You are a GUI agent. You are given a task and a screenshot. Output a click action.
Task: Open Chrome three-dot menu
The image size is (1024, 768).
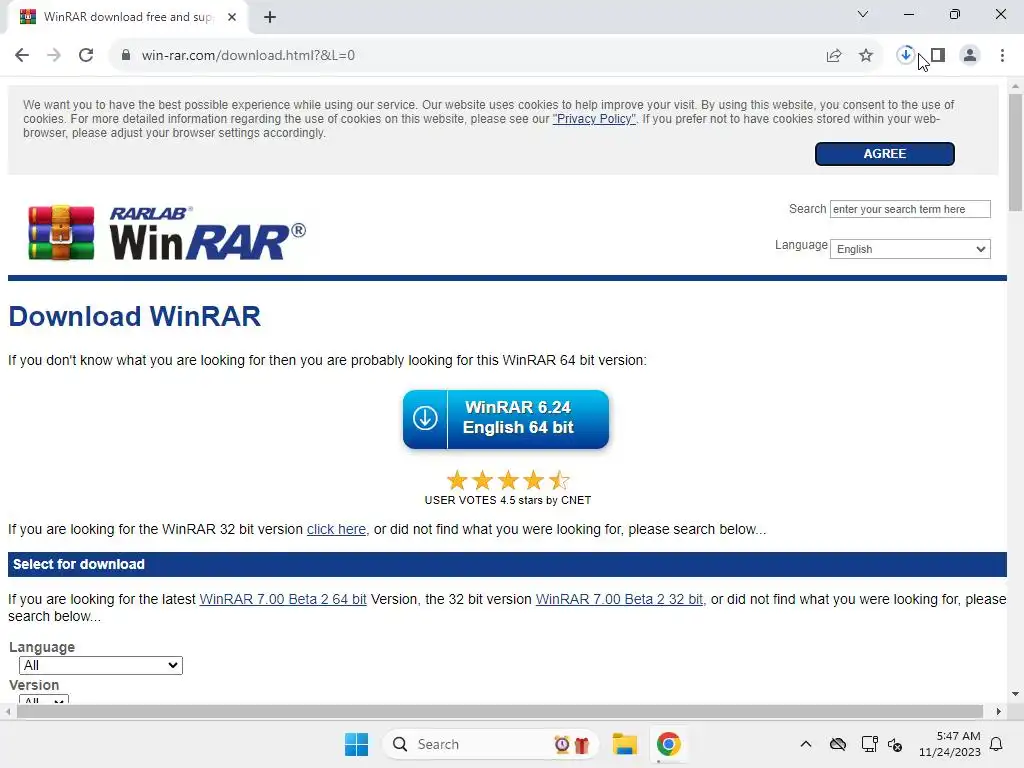point(1002,56)
